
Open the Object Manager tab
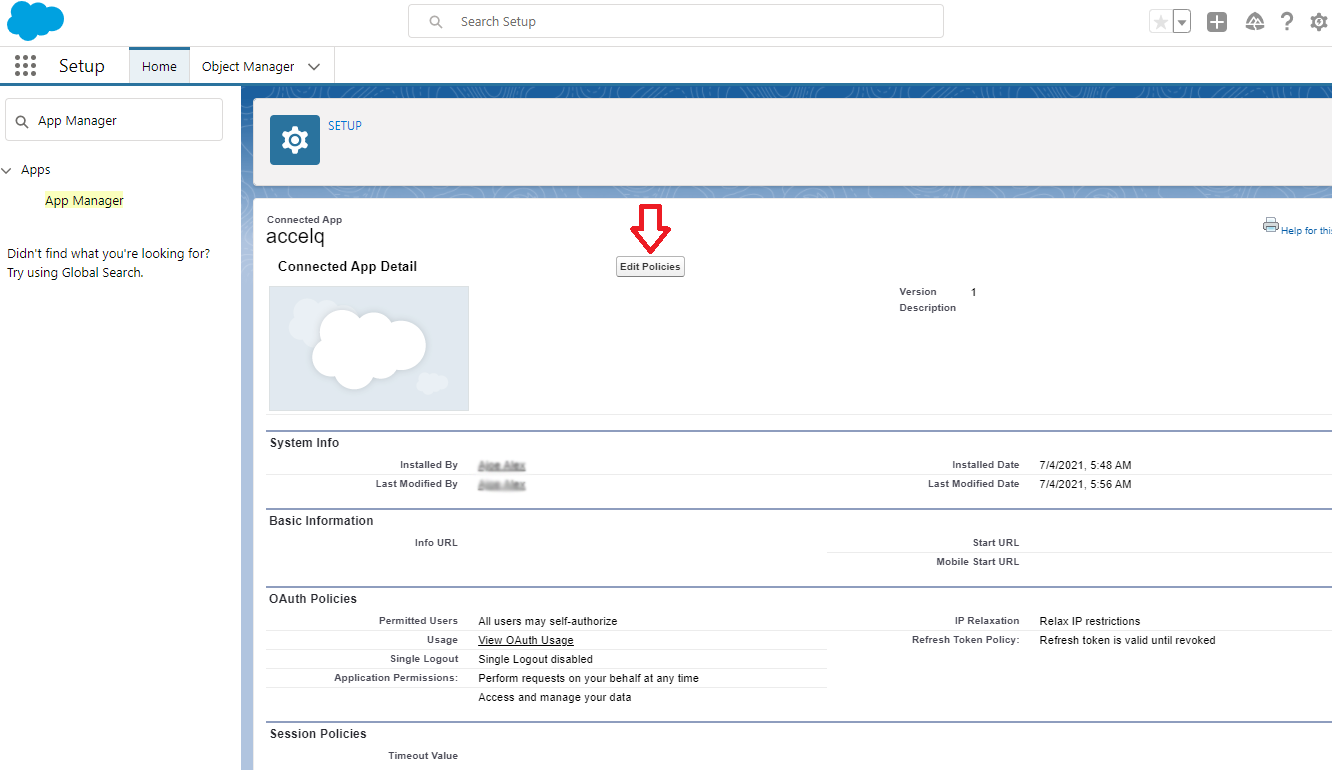pyautogui.click(x=248, y=66)
